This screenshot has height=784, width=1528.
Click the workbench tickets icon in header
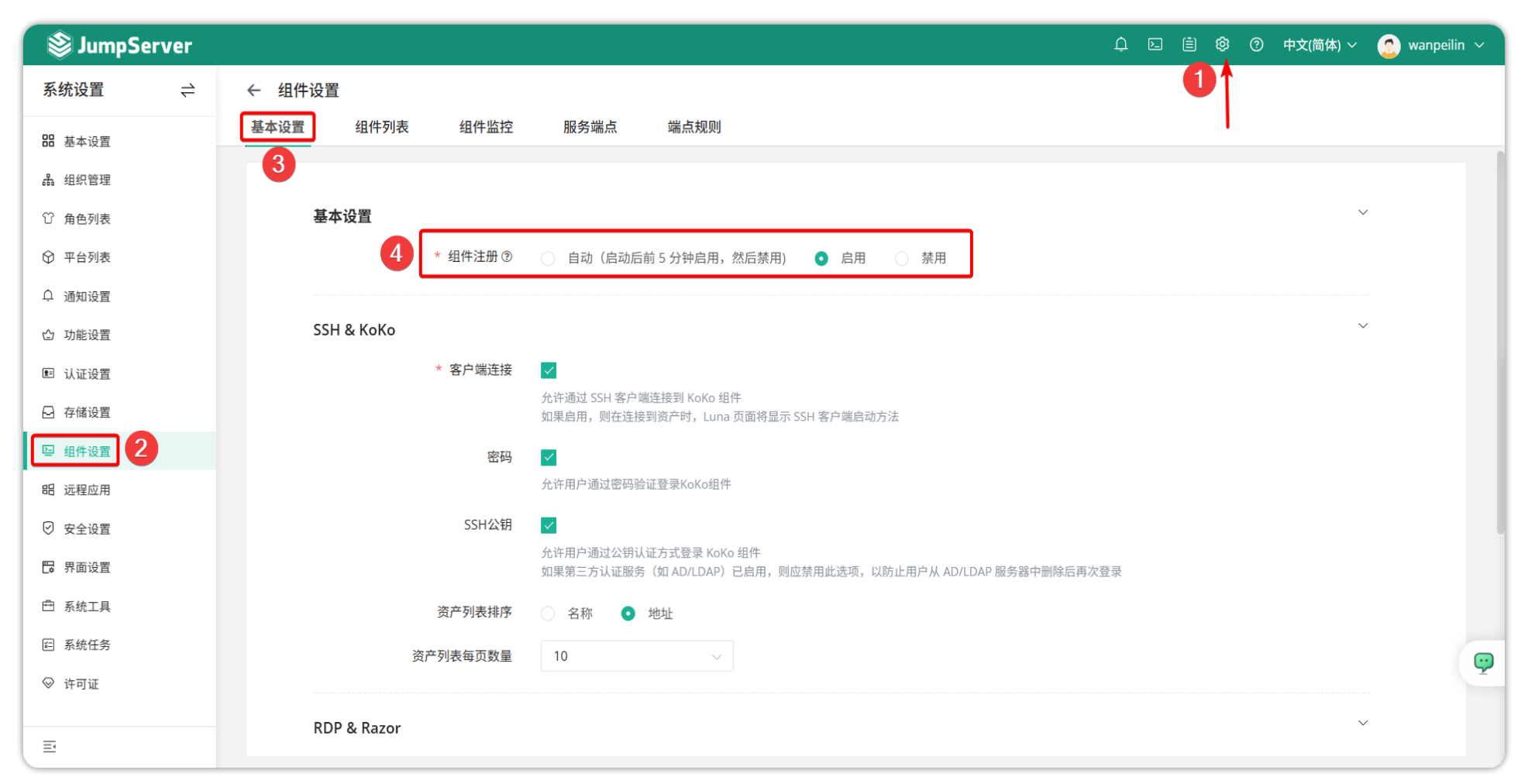tap(1189, 45)
